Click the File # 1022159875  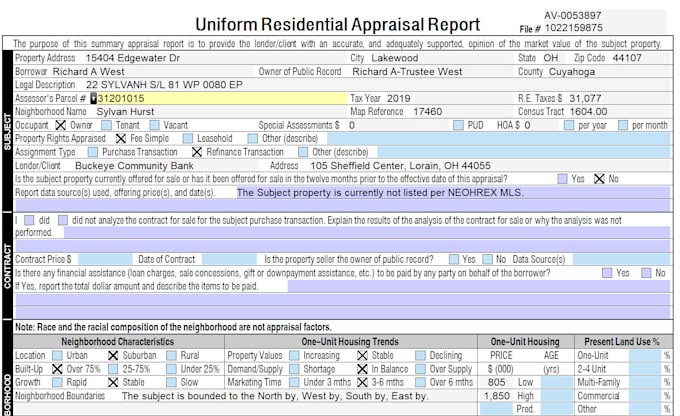tap(573, 28)
